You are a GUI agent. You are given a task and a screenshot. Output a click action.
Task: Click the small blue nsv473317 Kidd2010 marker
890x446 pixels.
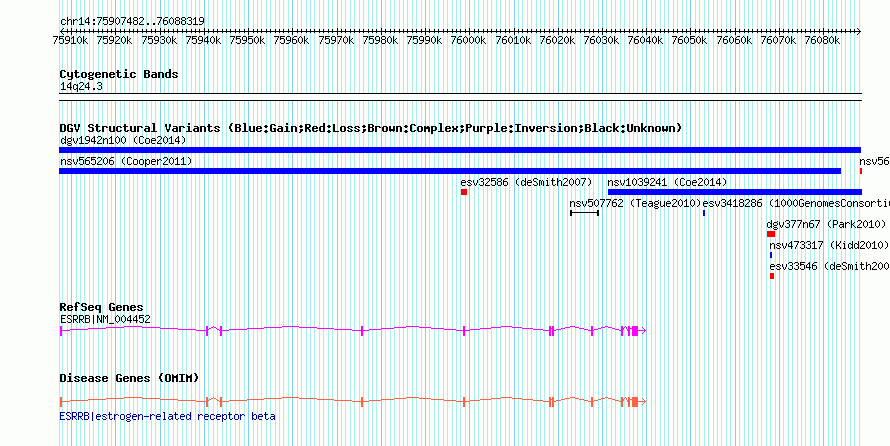point(771,255)
